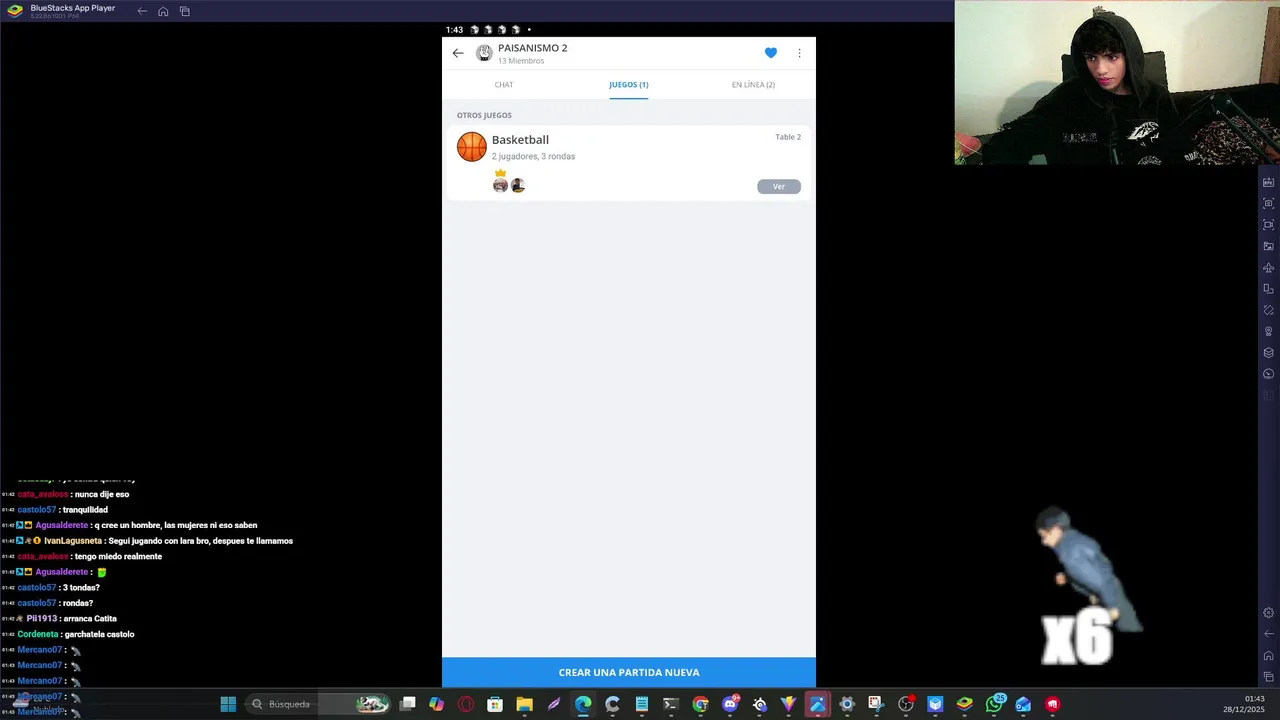Click chat username IvanLagusneta
This screenshot has width=1280, height=720.
click(x=73, y=541)
